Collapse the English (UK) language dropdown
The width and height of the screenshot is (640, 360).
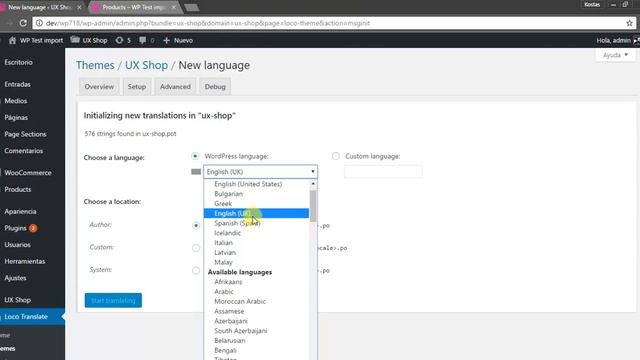(260, 172)
